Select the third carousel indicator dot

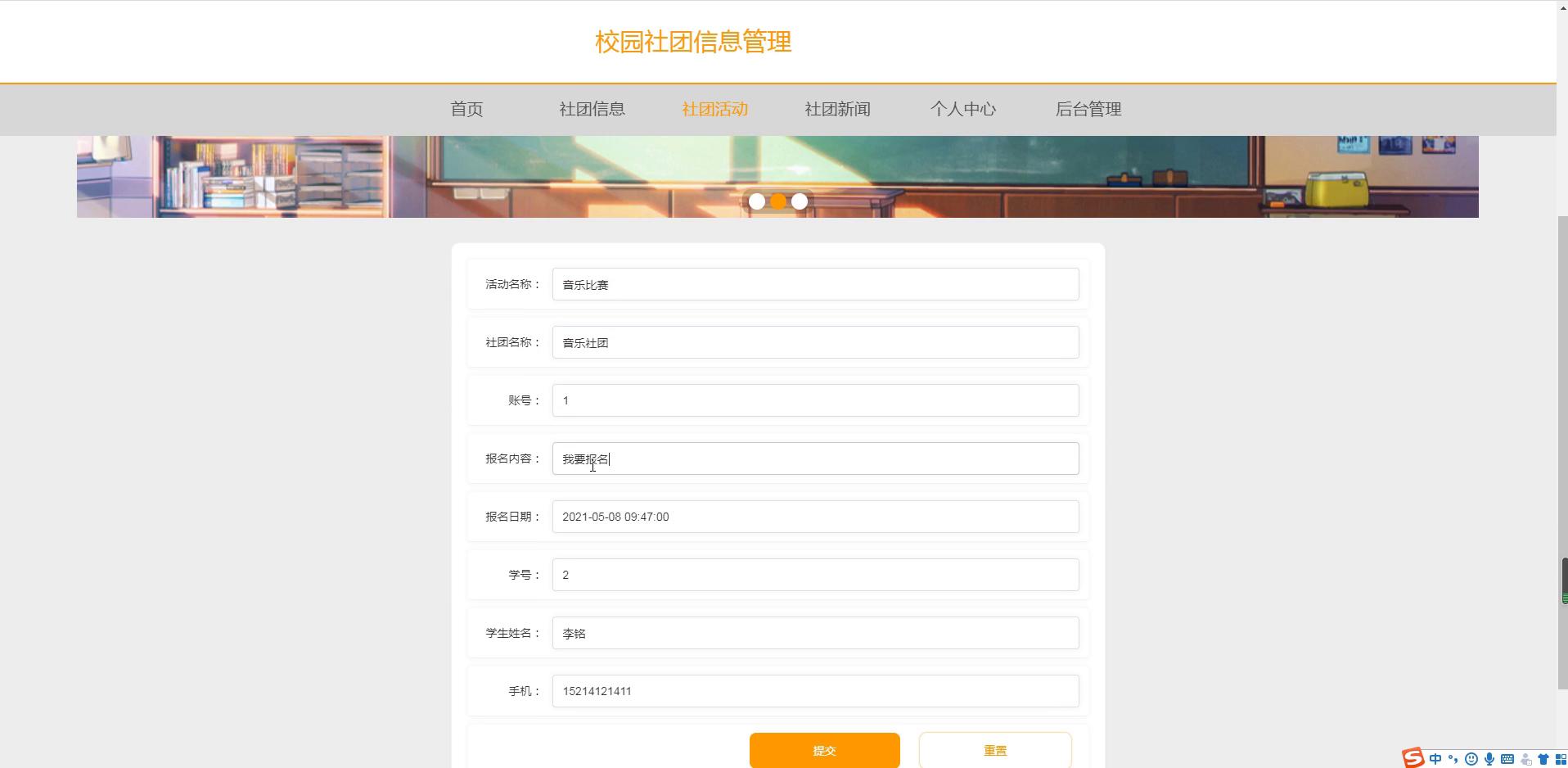click(x=800, y=201)
